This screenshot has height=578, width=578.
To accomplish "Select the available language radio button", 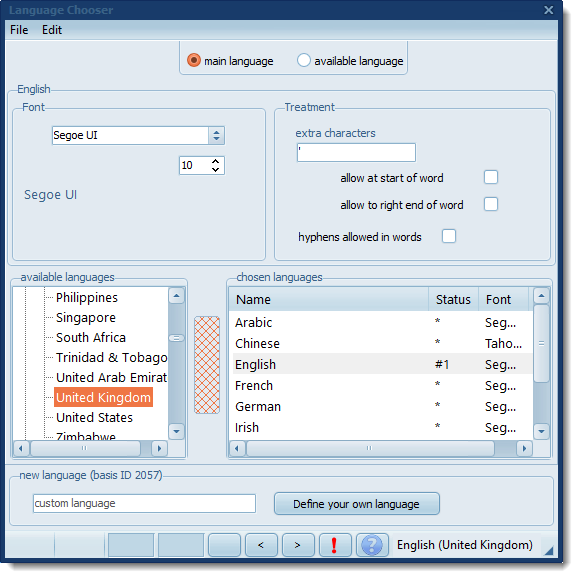I will coord(304,60).
